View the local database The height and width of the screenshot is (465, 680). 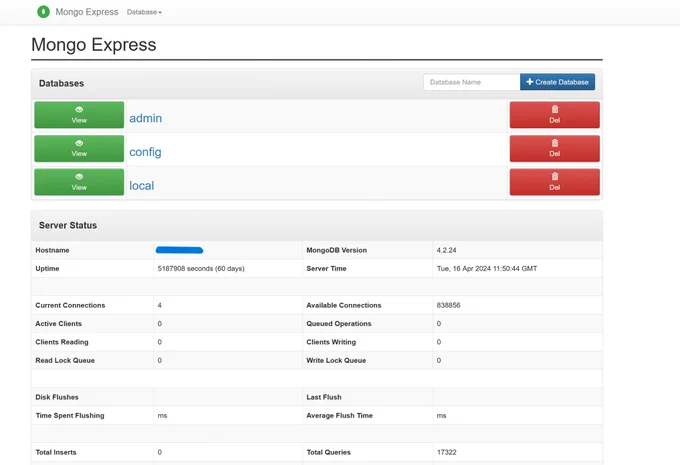[x=79, y=182]
